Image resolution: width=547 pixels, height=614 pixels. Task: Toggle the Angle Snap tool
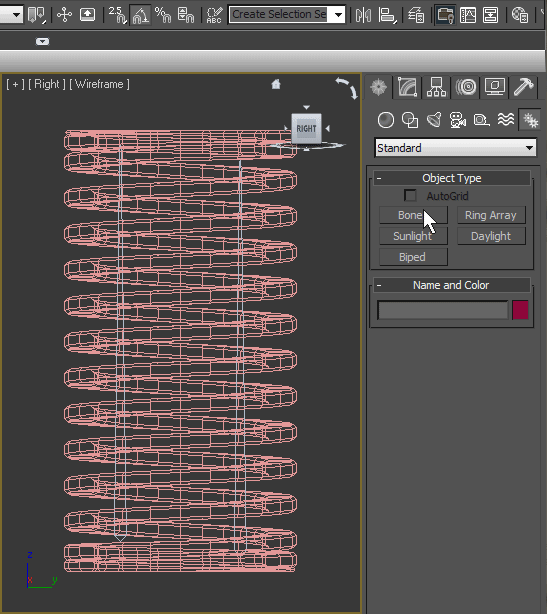[141, 16]
